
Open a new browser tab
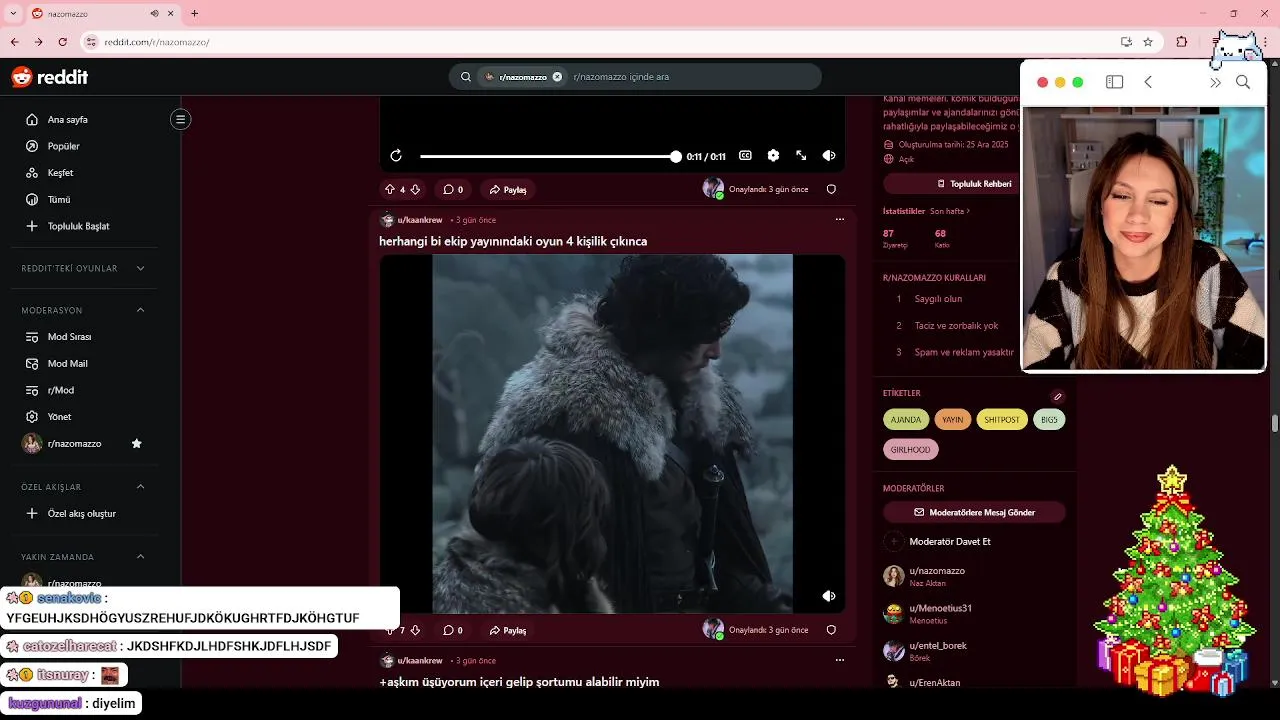tap(194, 13)
